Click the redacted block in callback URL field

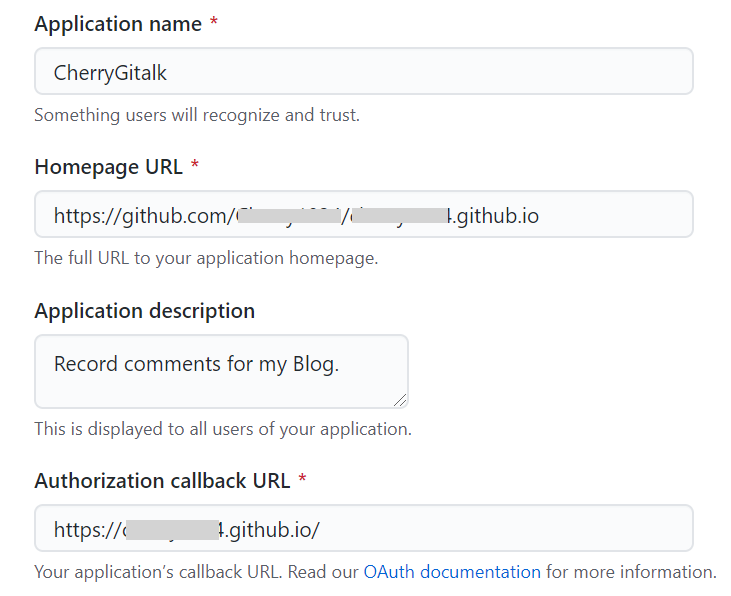[x=172, y=529]
